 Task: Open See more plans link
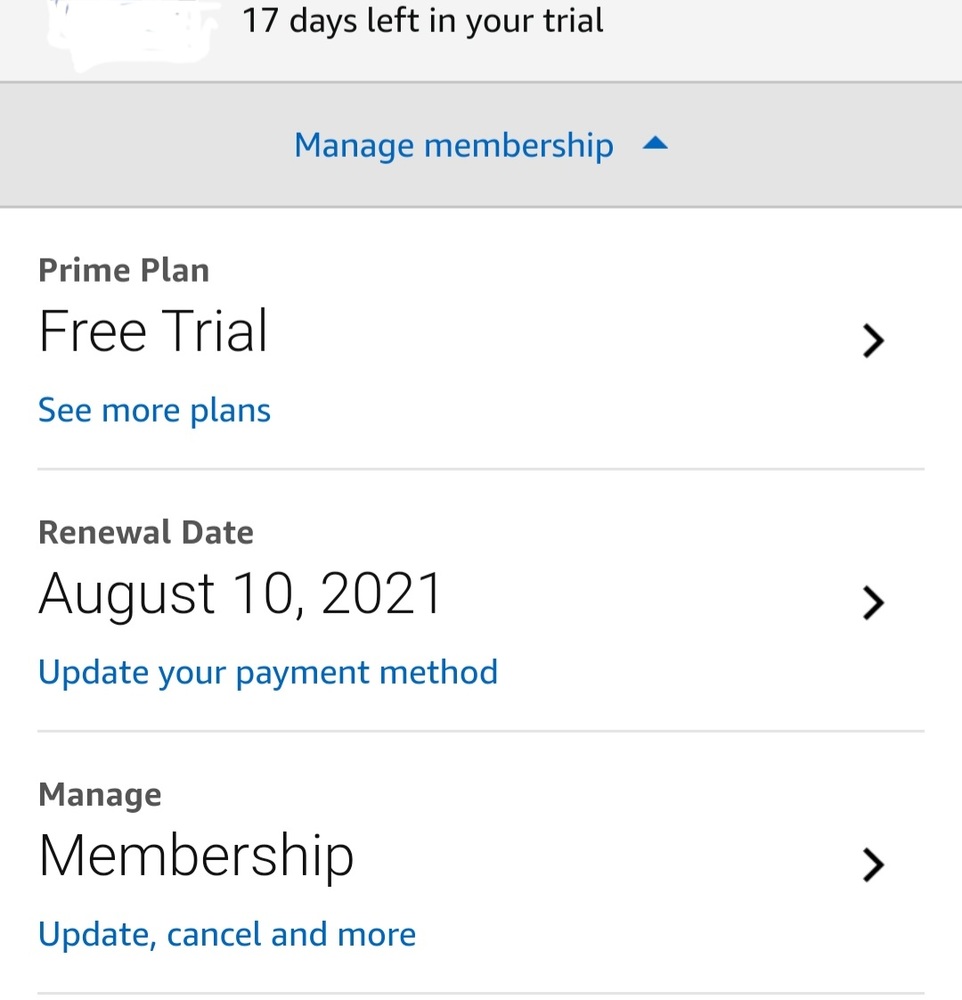154,410
